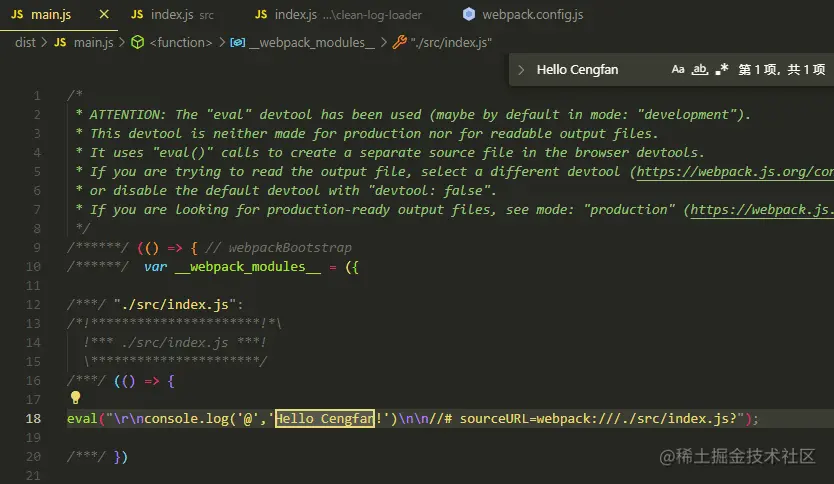This screenshot has width=834, height=484.
Task: Click the JS icon beside main.js in breadcrumb
Action: click(x=60, y=43)
